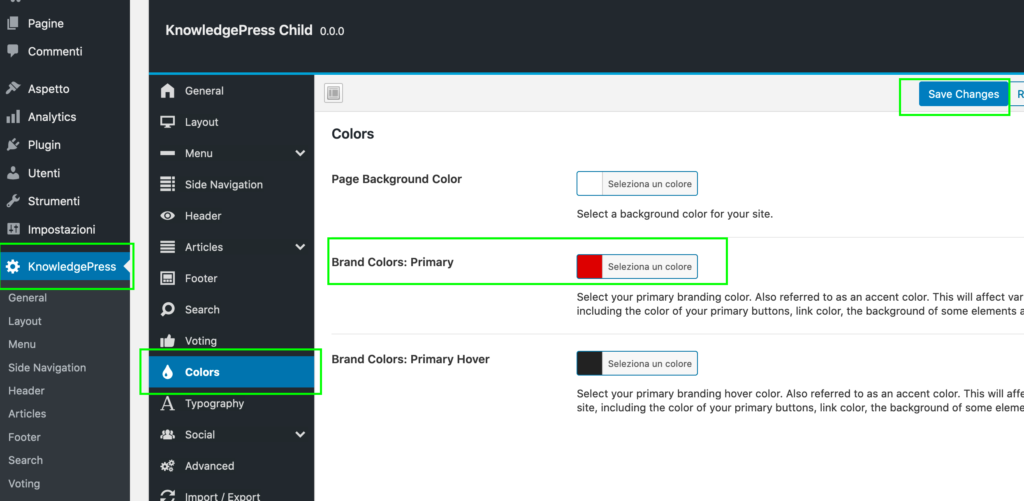
Task: Click the Save Changes button
Action: 963,94
